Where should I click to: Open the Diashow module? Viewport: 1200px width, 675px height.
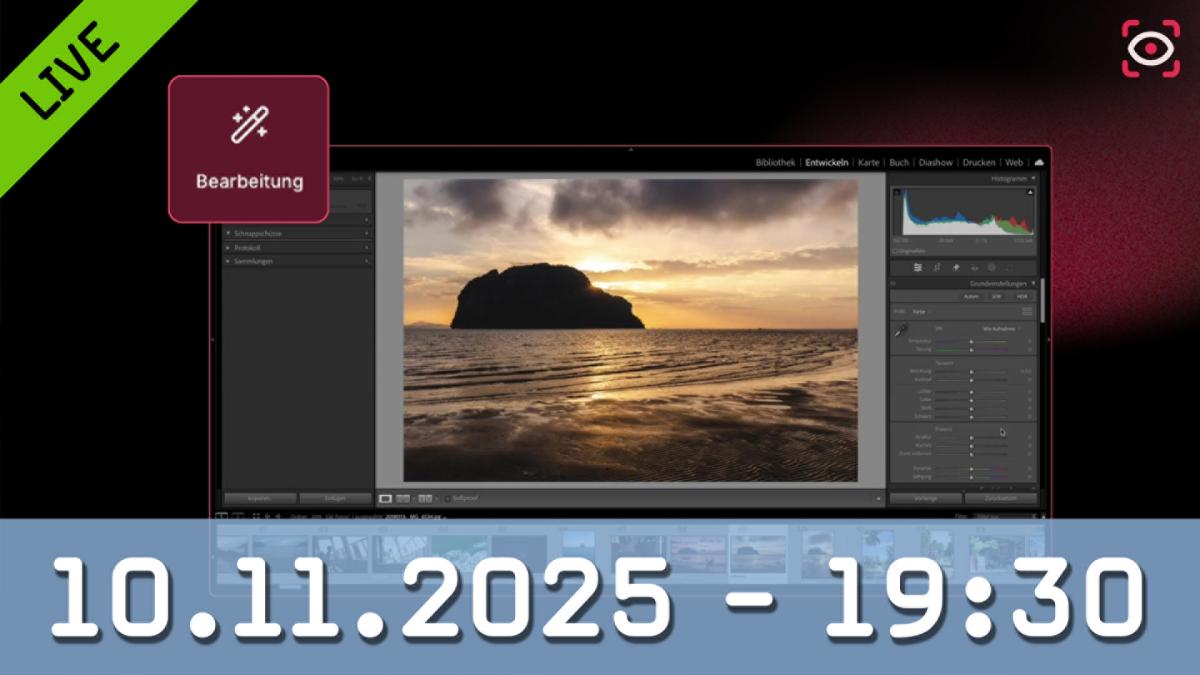(936, 162)
